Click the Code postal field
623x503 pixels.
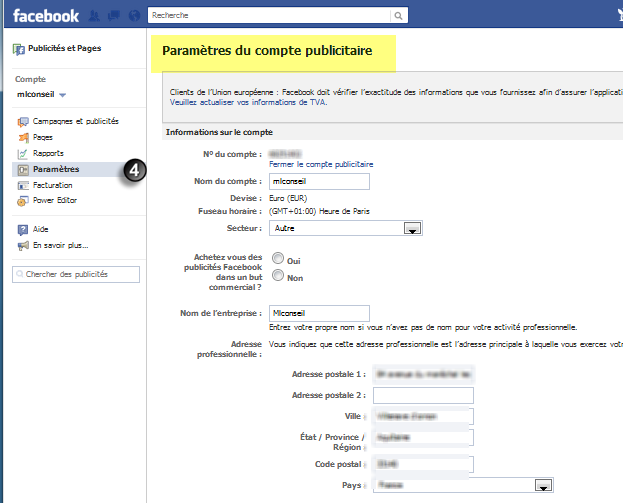423,464
